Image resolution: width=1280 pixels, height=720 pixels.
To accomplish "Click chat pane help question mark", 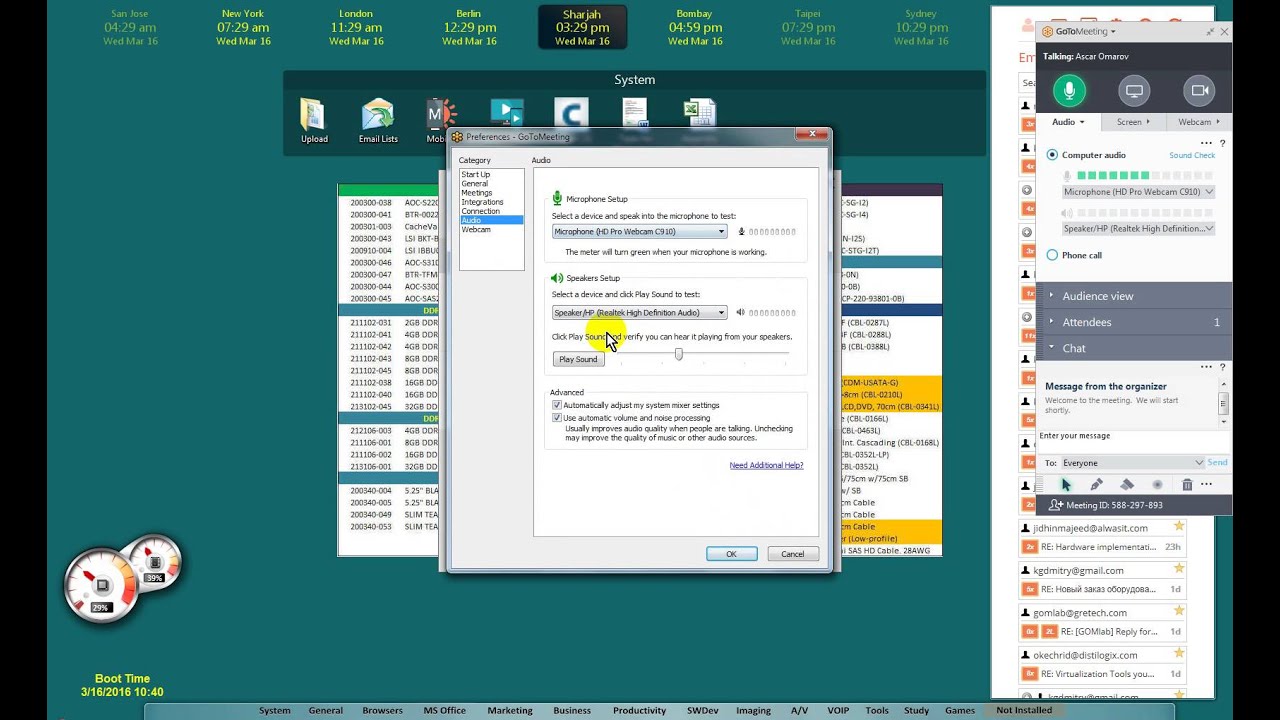I will click(1222, 367).
